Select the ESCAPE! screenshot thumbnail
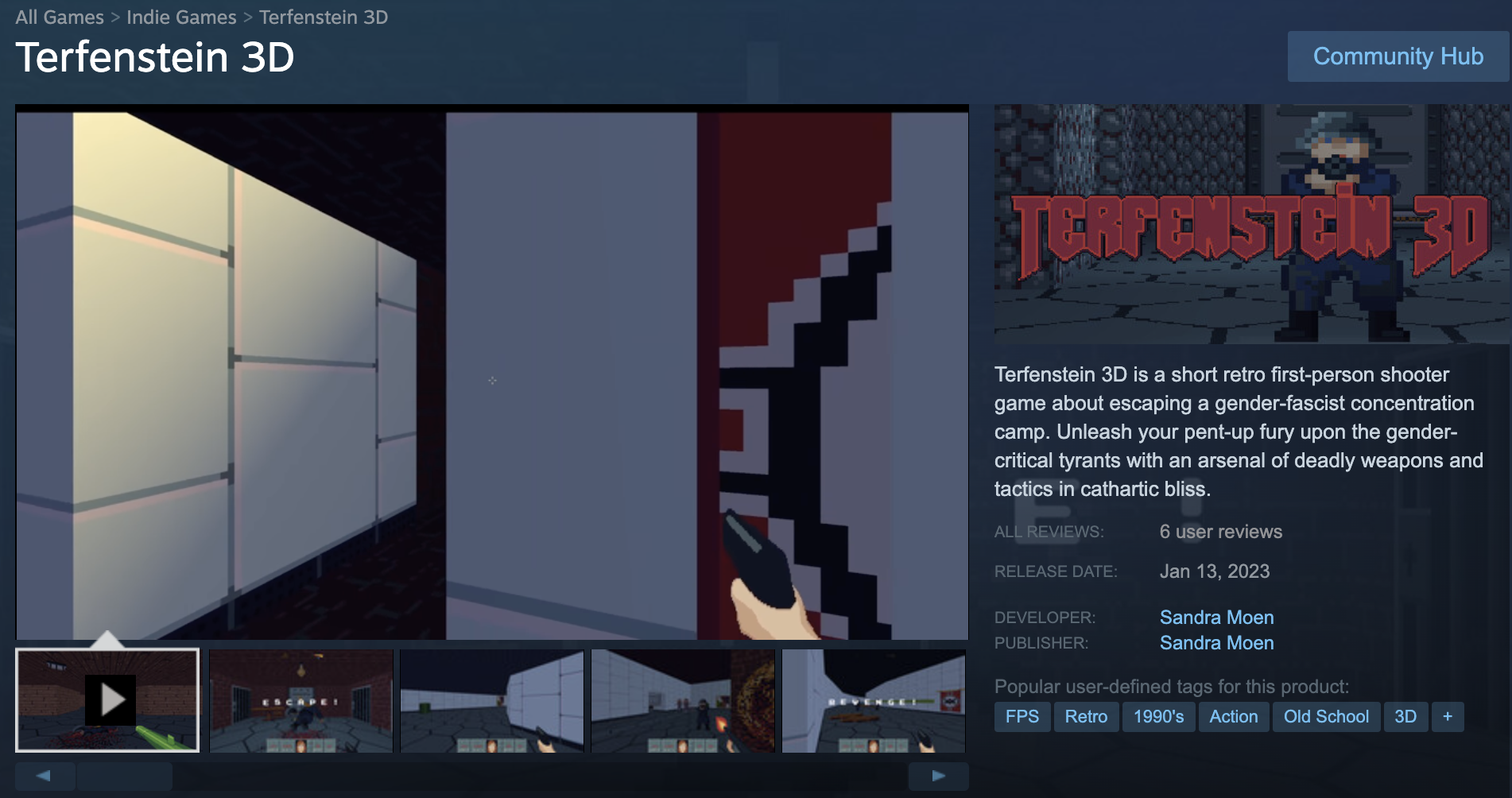The image size is (1512, 798). tap(301, 700)
